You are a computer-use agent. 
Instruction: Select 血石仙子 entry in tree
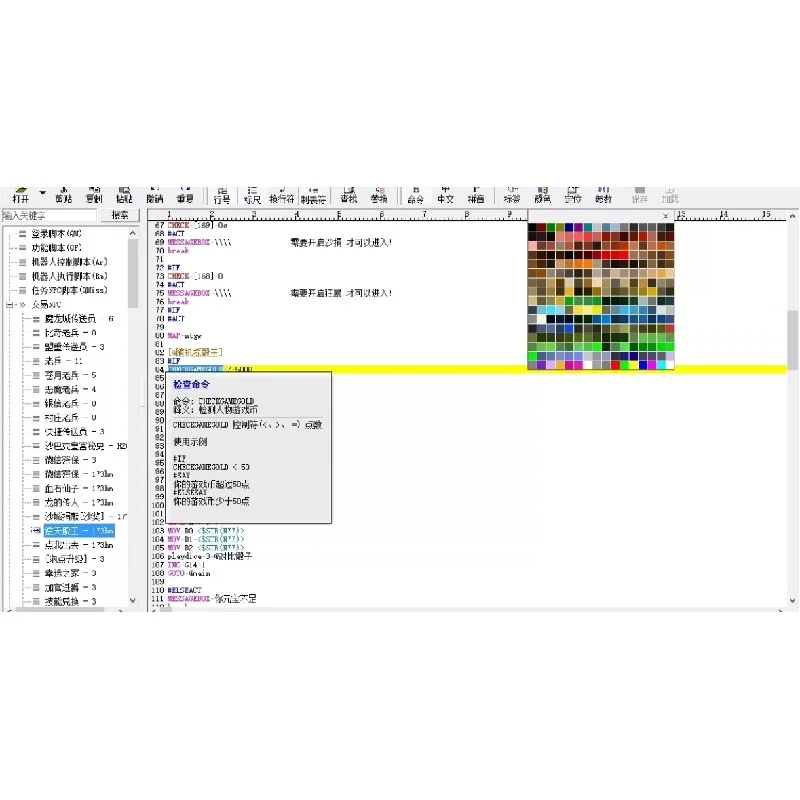pos(79,488)
